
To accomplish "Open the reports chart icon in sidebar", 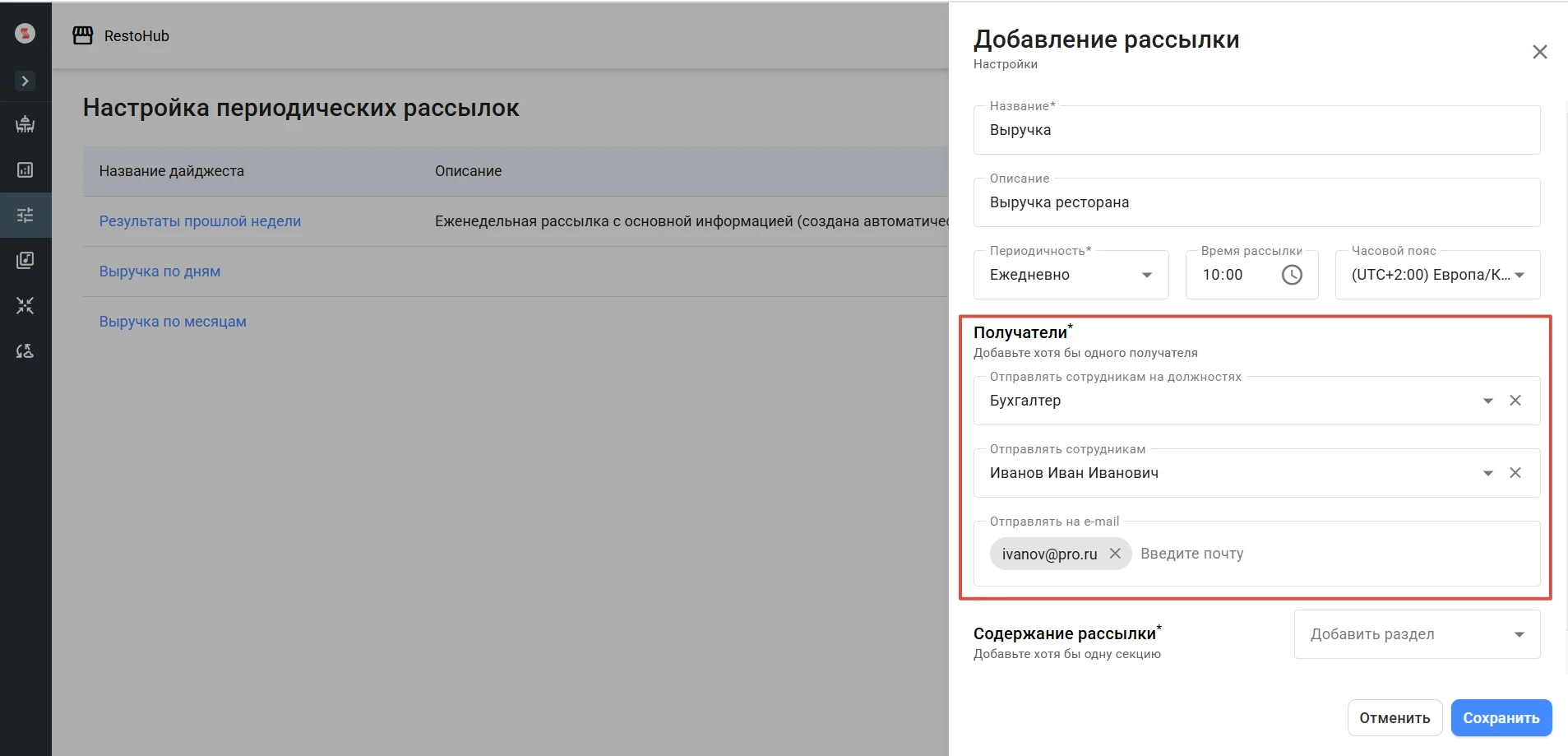I will pos(25,169).
